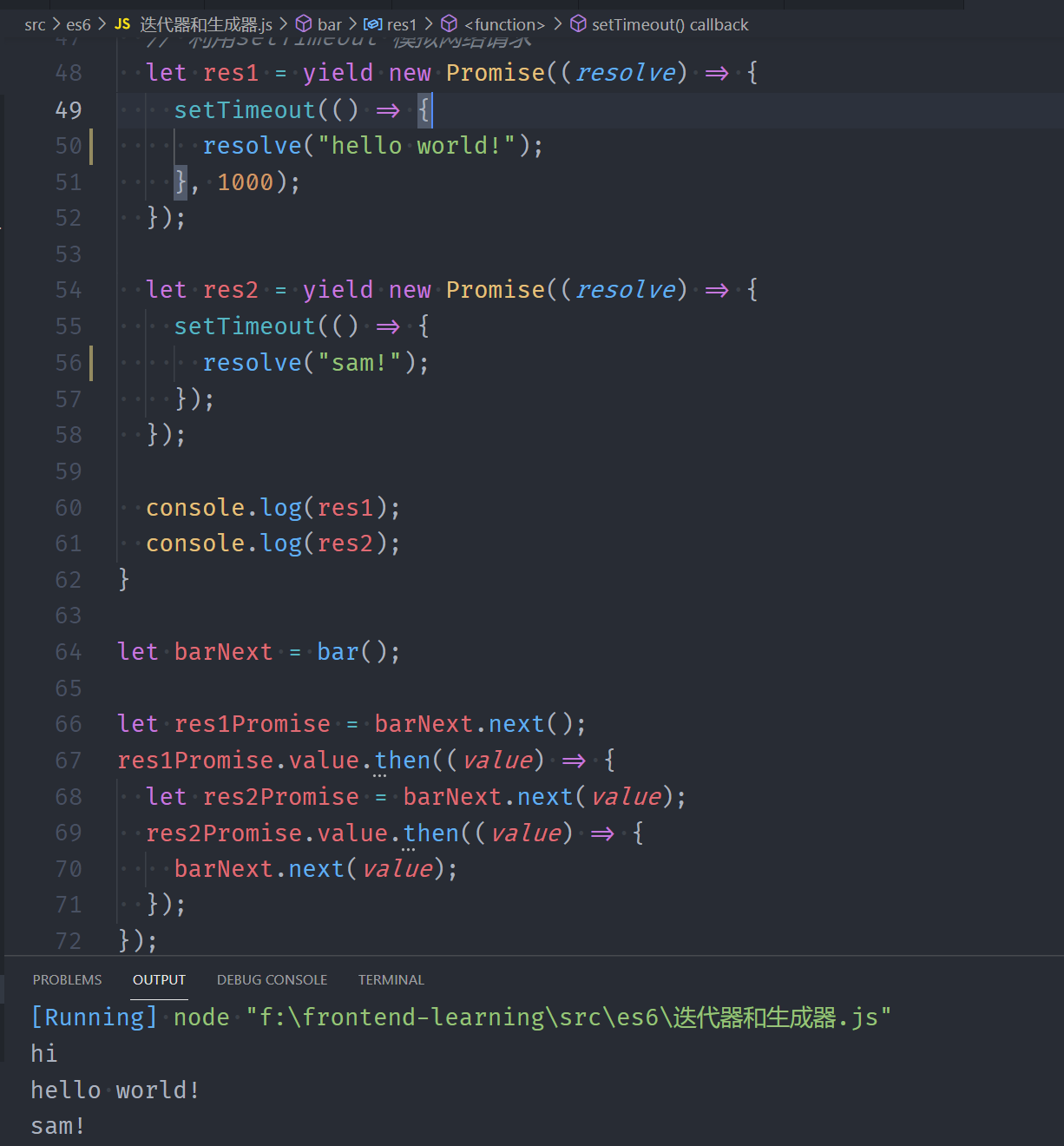Open the src folder breadcrumb

point(35,24)
